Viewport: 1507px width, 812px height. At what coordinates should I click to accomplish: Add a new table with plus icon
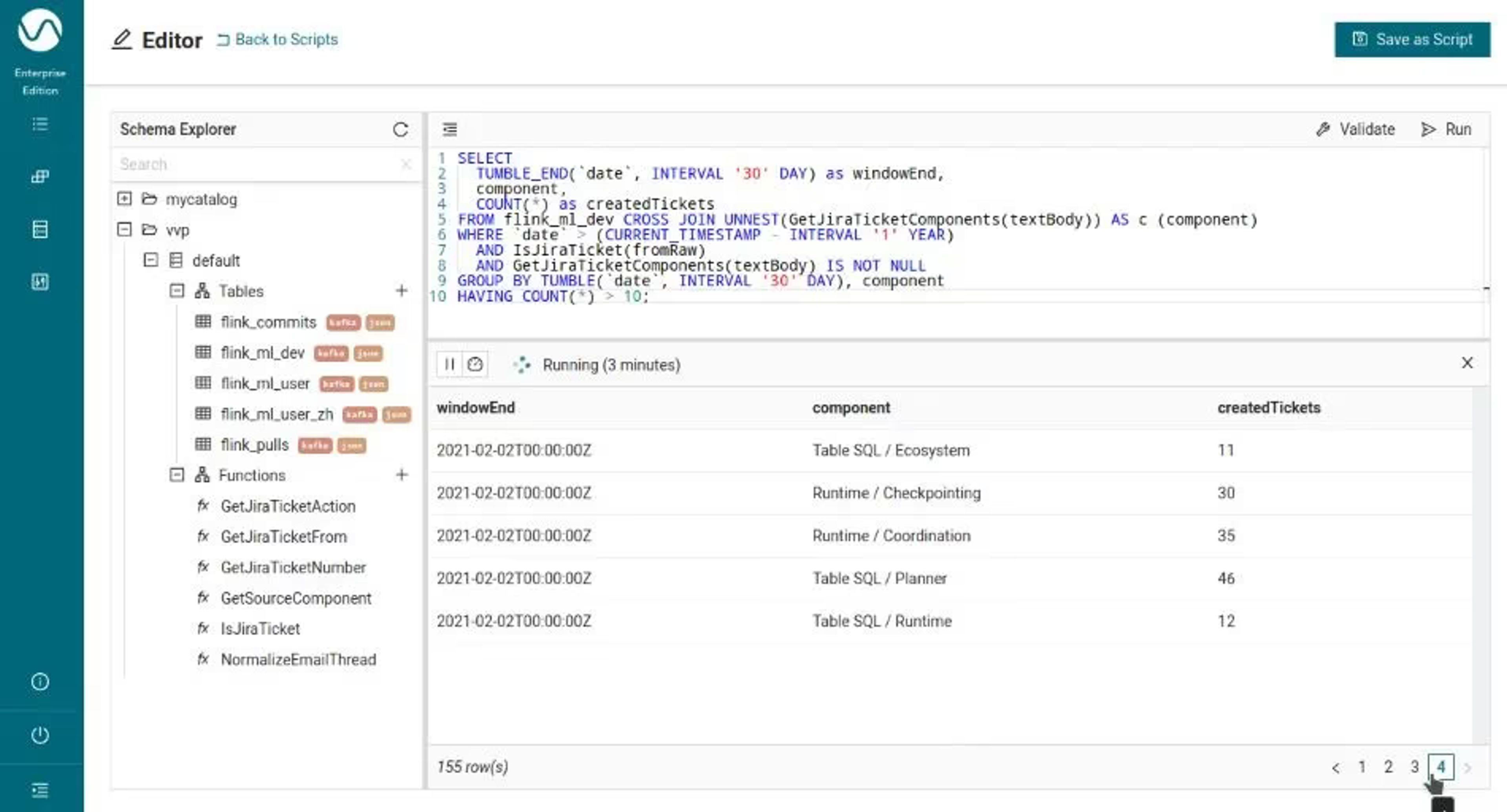401,291
